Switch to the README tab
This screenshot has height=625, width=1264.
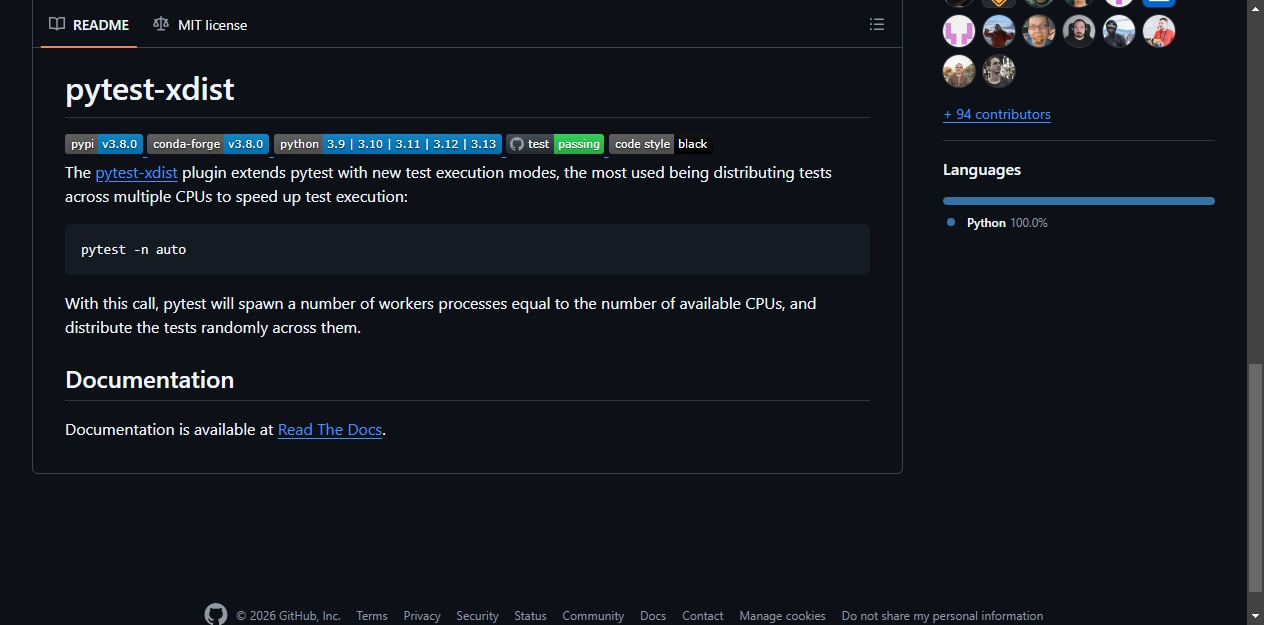click(89, 24)
